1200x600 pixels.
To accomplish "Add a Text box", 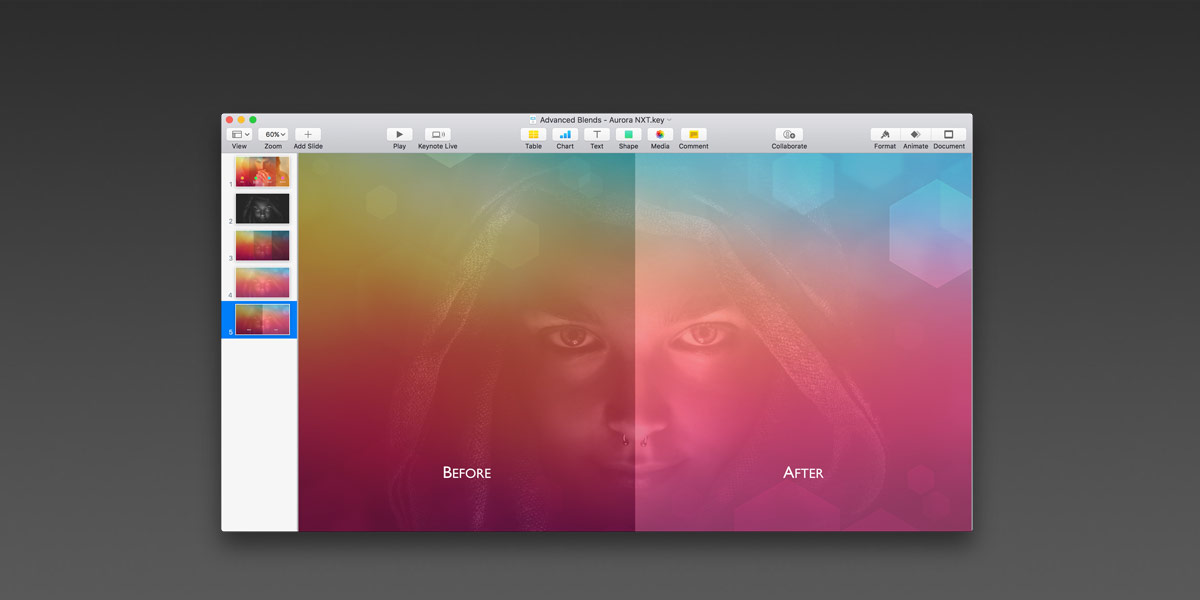I will coord(597,134).
